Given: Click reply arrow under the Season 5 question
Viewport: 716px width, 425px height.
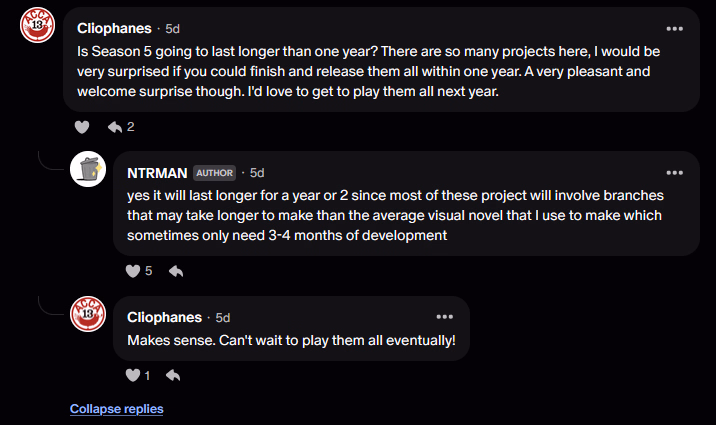Looking at the screenshot, I should pyautogui.click(x=114, y=127).
